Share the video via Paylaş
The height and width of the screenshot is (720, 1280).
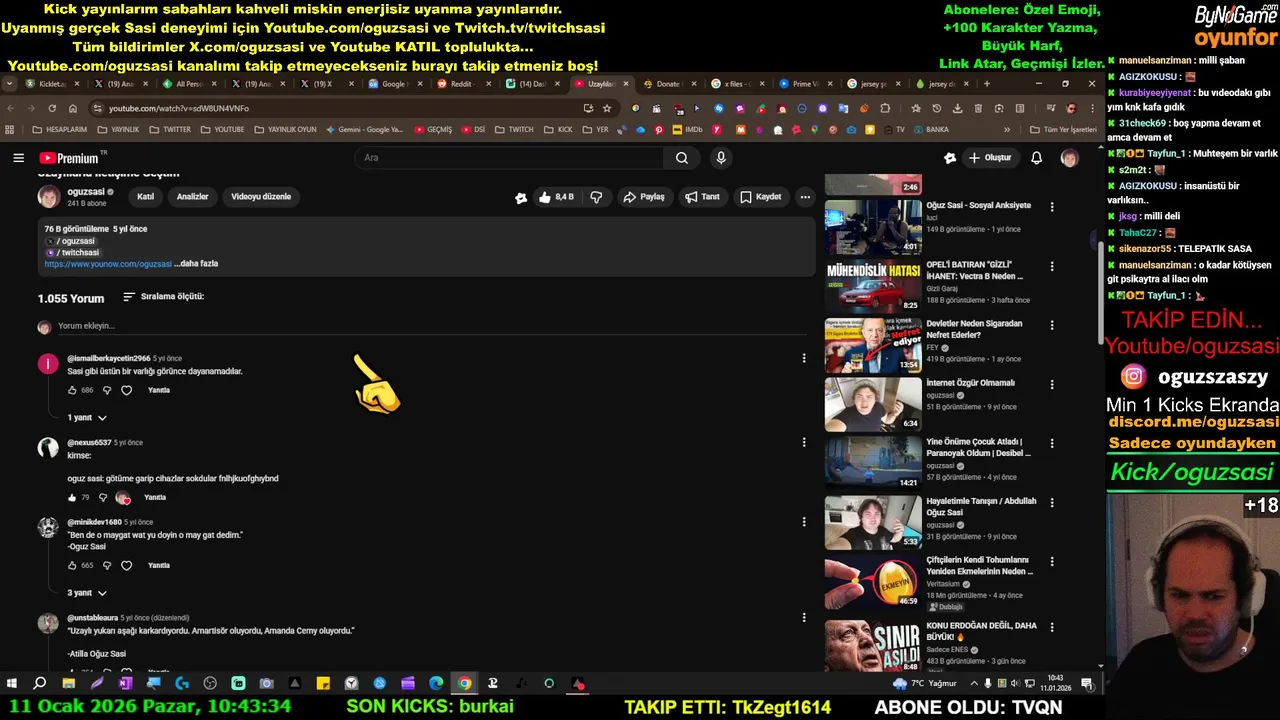(x=643, y=197)
